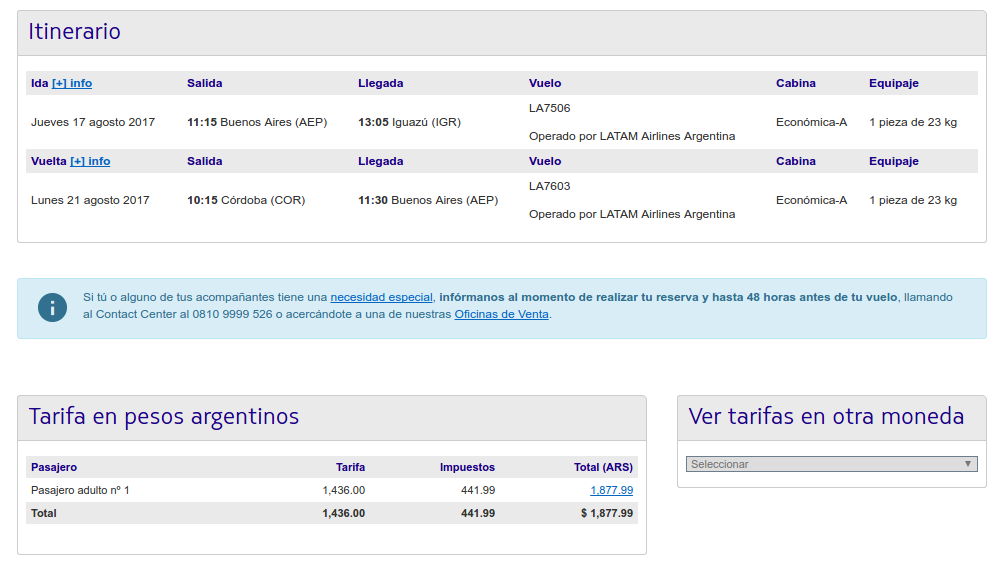Viewport: 995px width, 567px height.
Task: Click the grand total $ 1,877.99
Action: [x=607, y=514]
